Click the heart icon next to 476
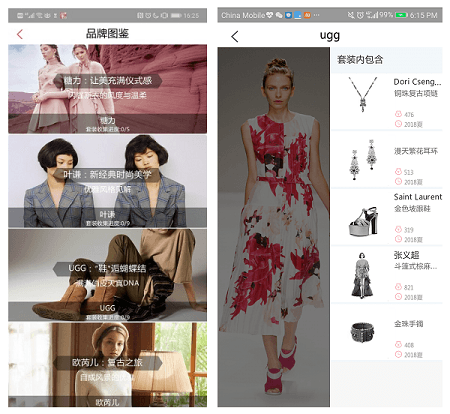This screenshot has width=450, height=414. click(398, 114)
